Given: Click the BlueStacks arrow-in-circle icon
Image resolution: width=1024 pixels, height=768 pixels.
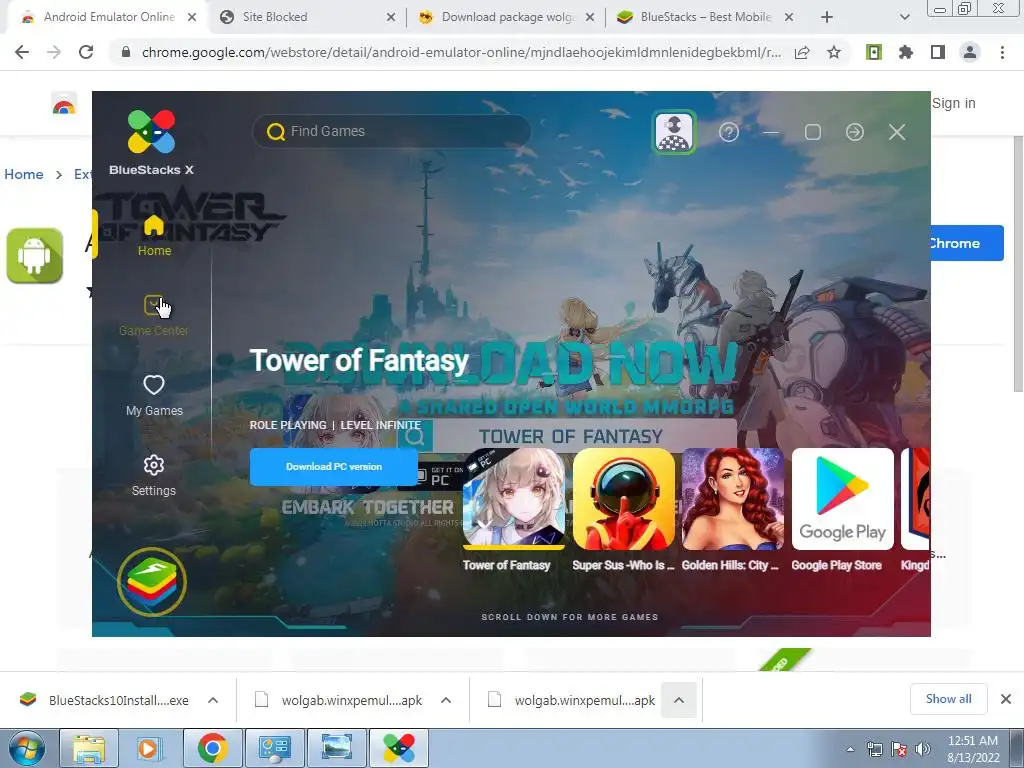Looking at the screenshot, I should click(x=855, y=133).
